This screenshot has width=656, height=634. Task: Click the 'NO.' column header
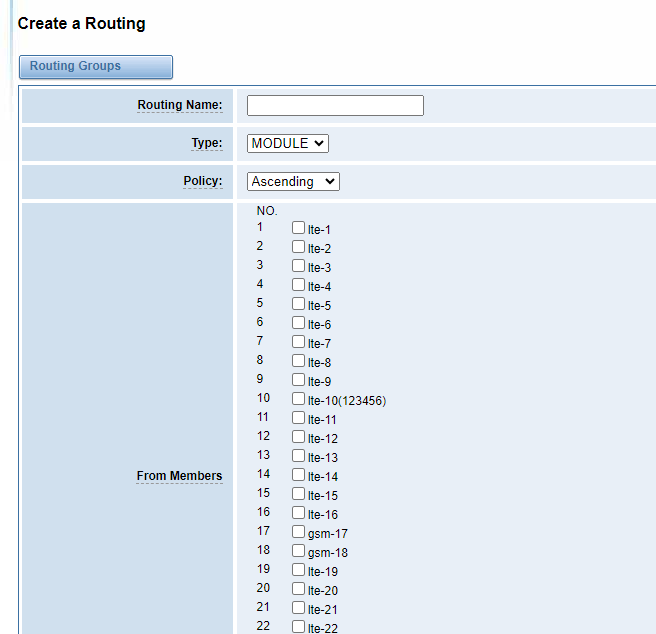click(x=267, y=210)
